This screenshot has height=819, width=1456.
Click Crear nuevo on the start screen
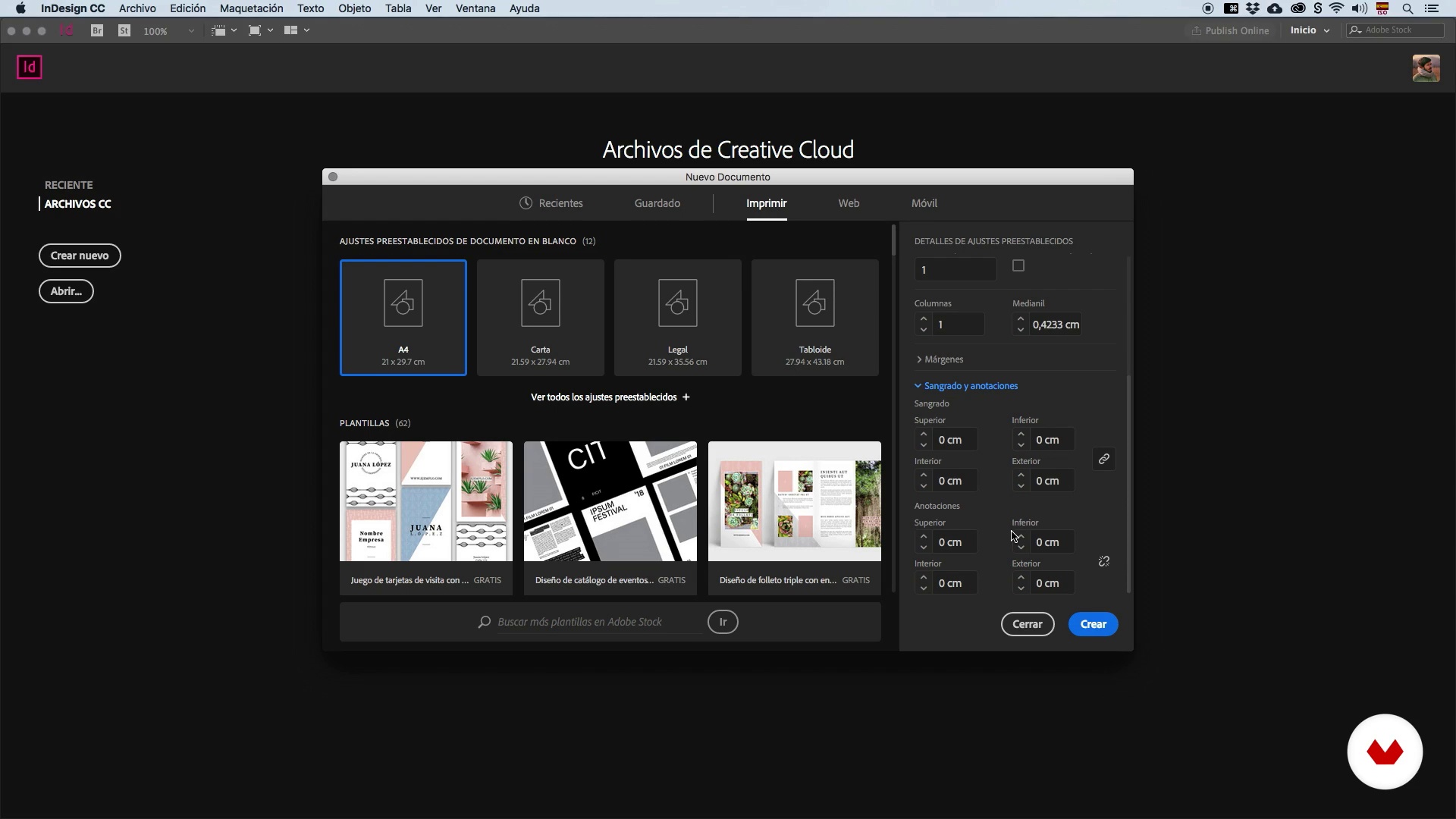point(80,256)
